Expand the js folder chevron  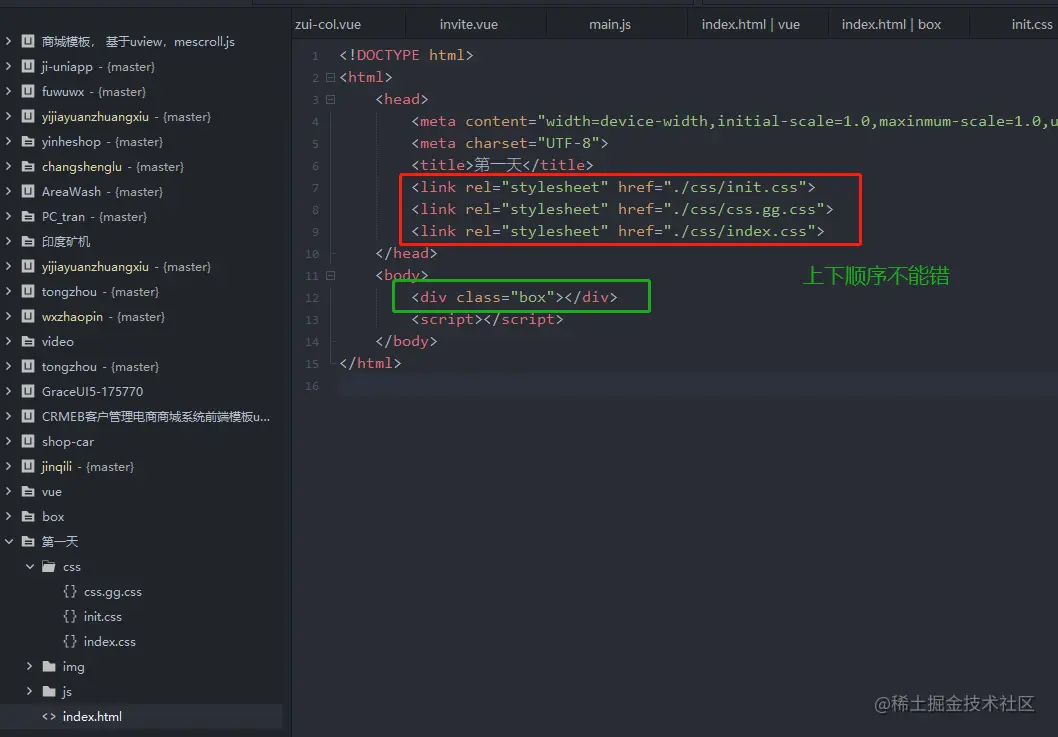[x=29, y=691]
